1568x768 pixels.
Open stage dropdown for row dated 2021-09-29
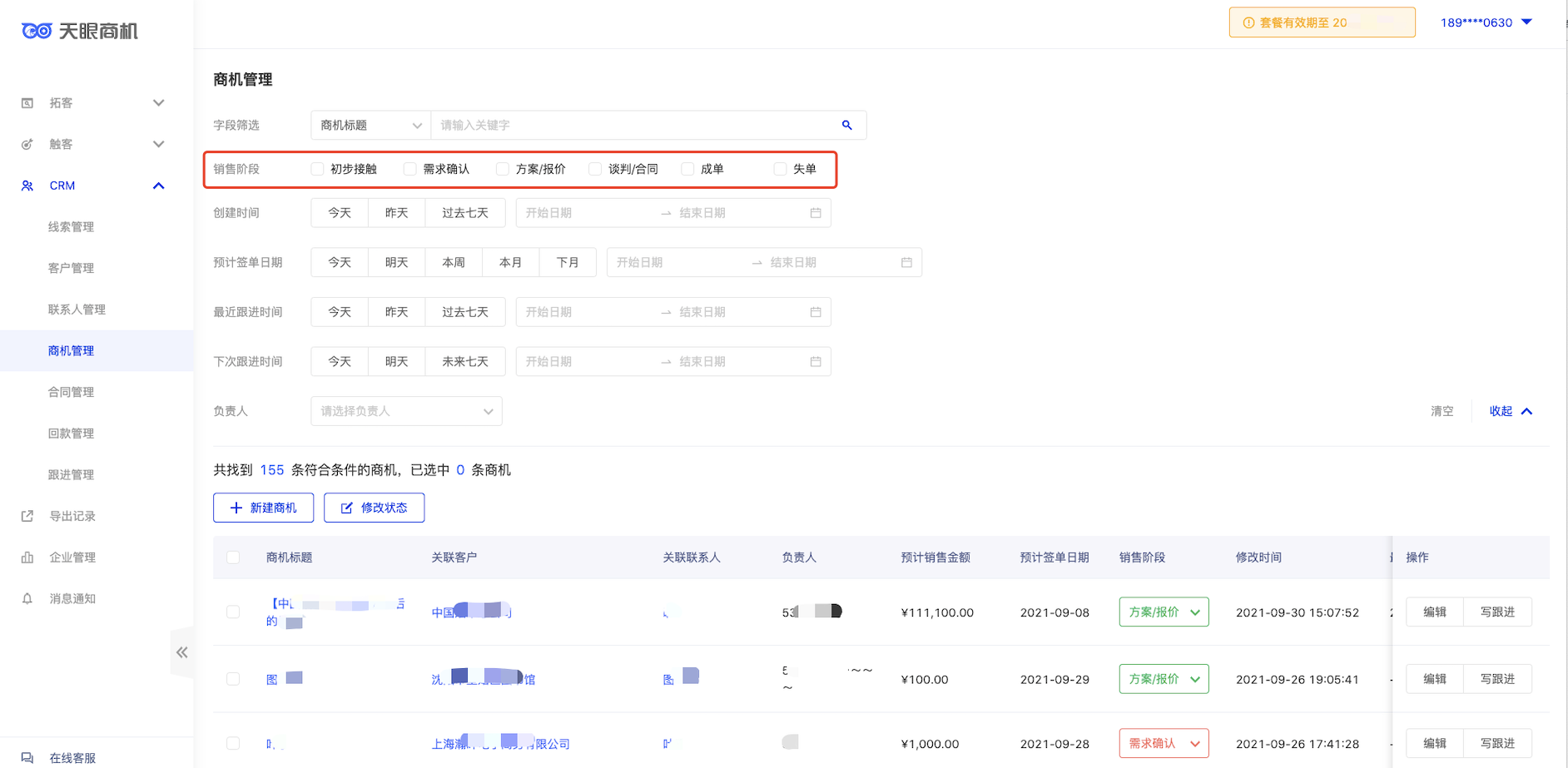pos(1164,679)
